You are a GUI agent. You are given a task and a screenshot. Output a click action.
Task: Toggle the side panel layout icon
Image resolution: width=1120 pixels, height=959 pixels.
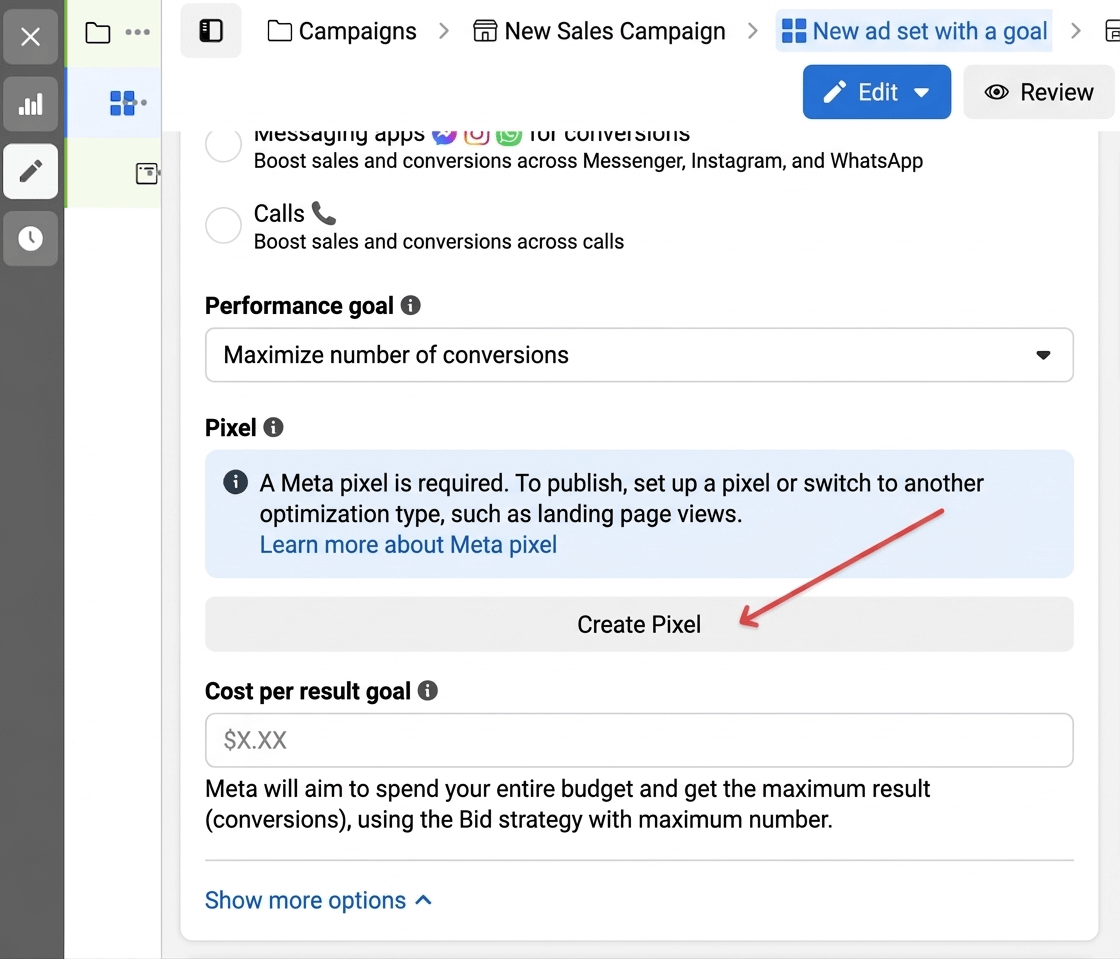211,32
